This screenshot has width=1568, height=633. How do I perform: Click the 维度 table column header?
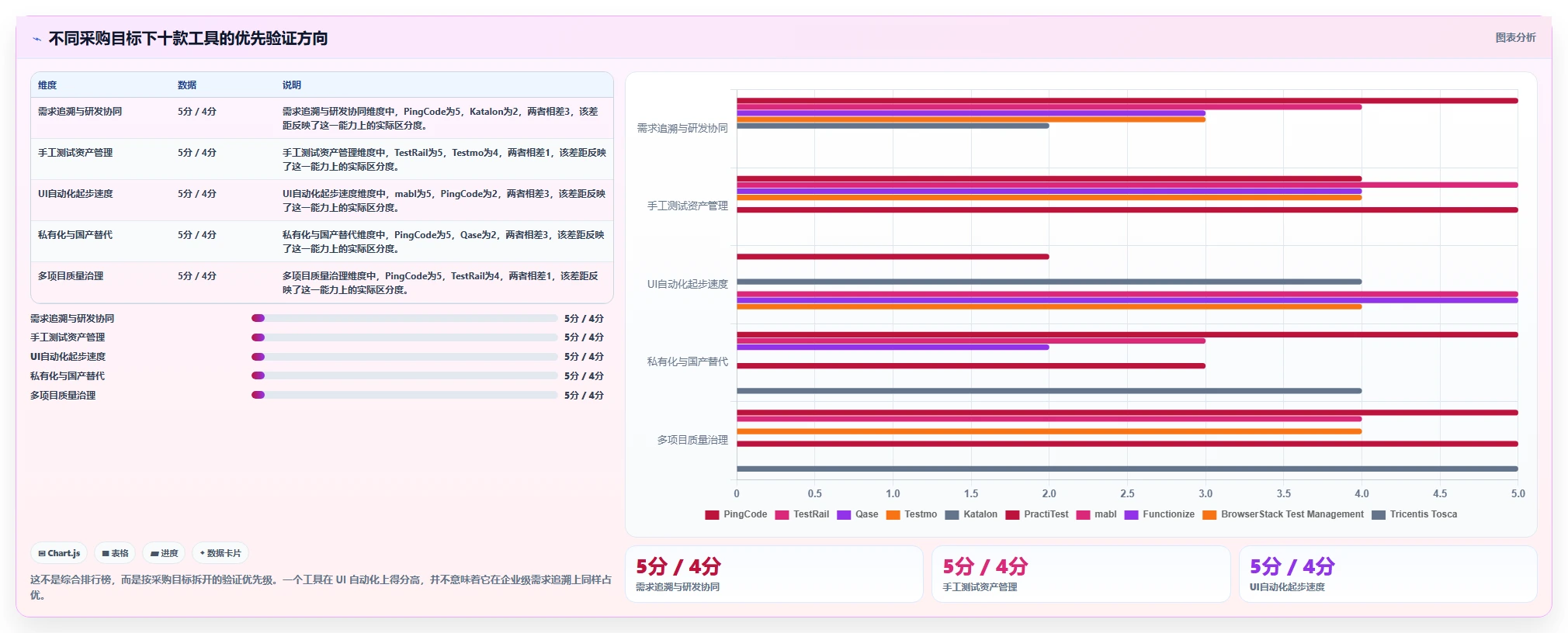[47, 85]
